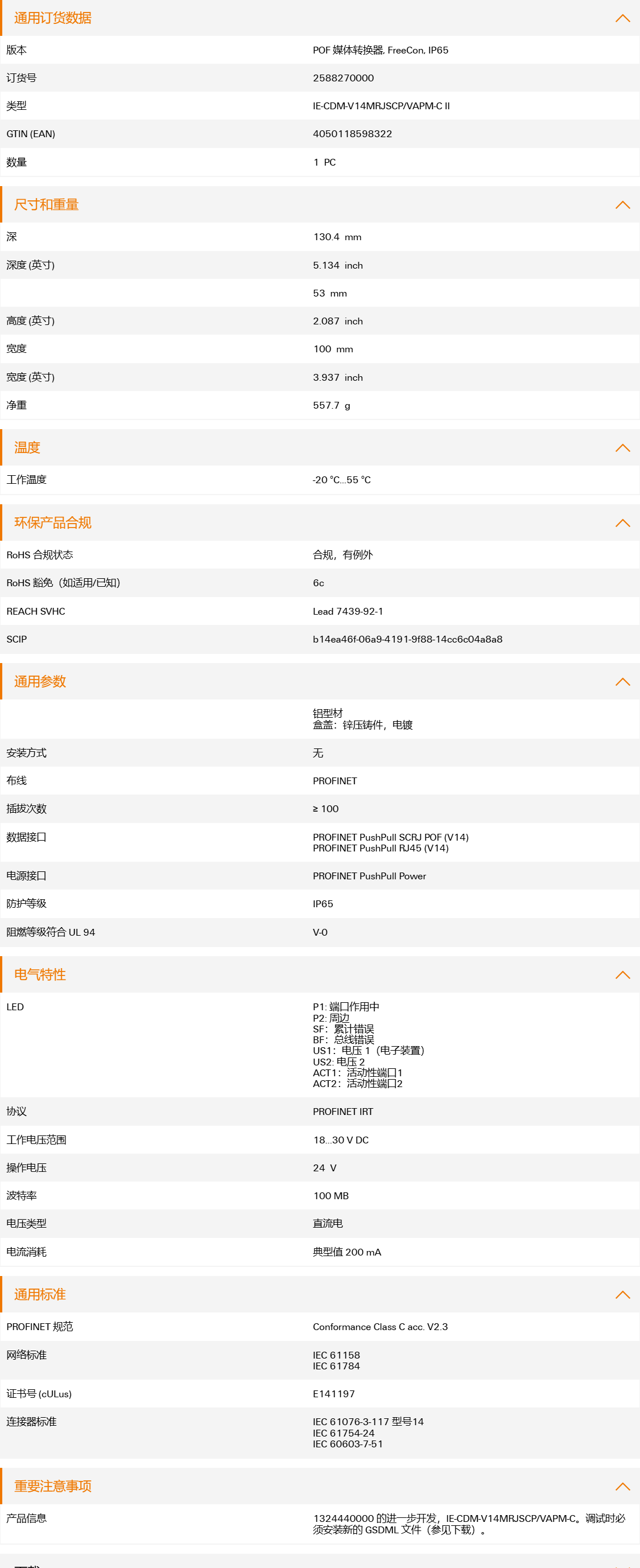Select GTIN value 4050118598322

[352, 134]
